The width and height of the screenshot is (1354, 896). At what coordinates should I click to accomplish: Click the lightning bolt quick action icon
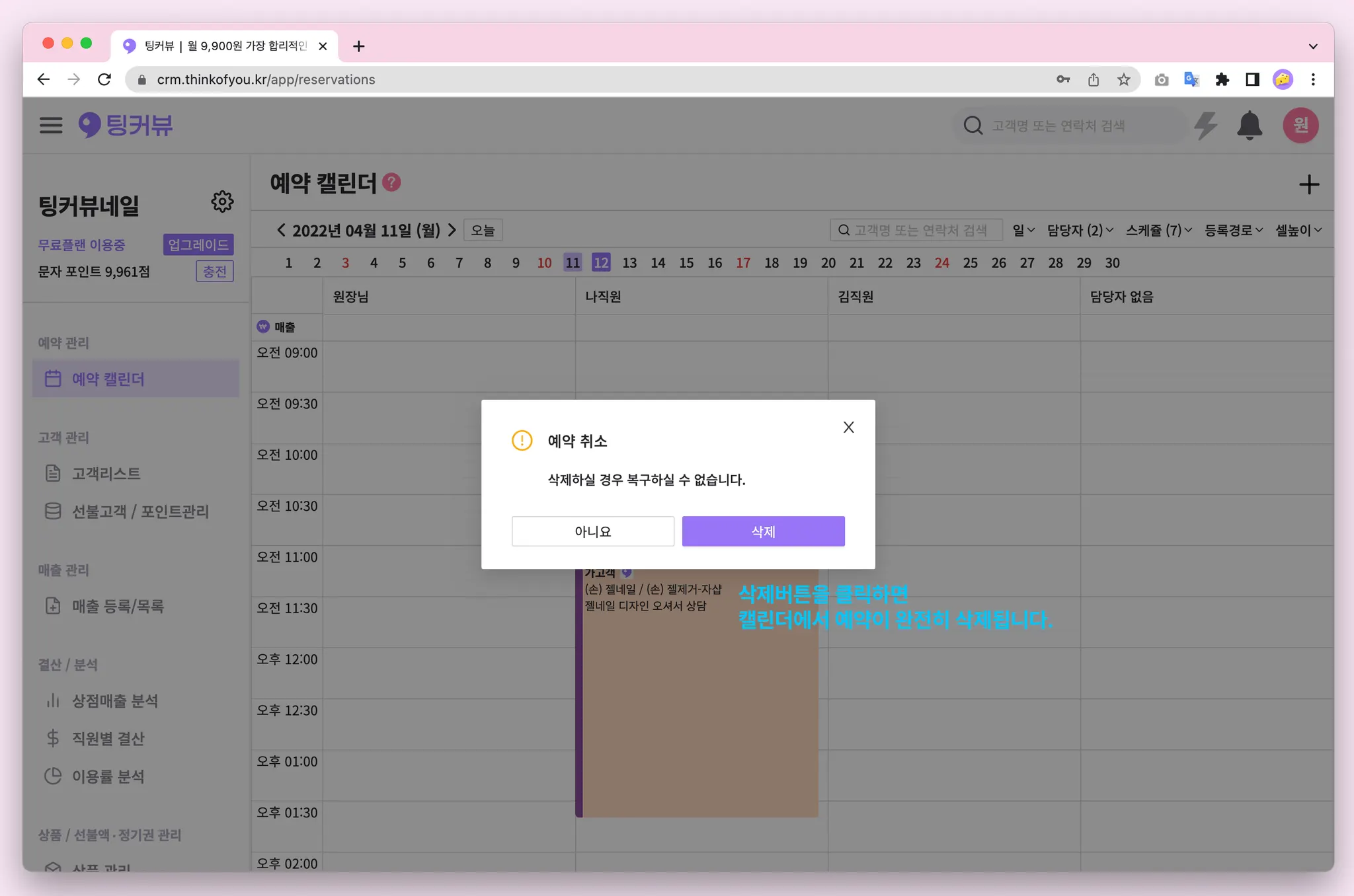[x=1206, y=126]
